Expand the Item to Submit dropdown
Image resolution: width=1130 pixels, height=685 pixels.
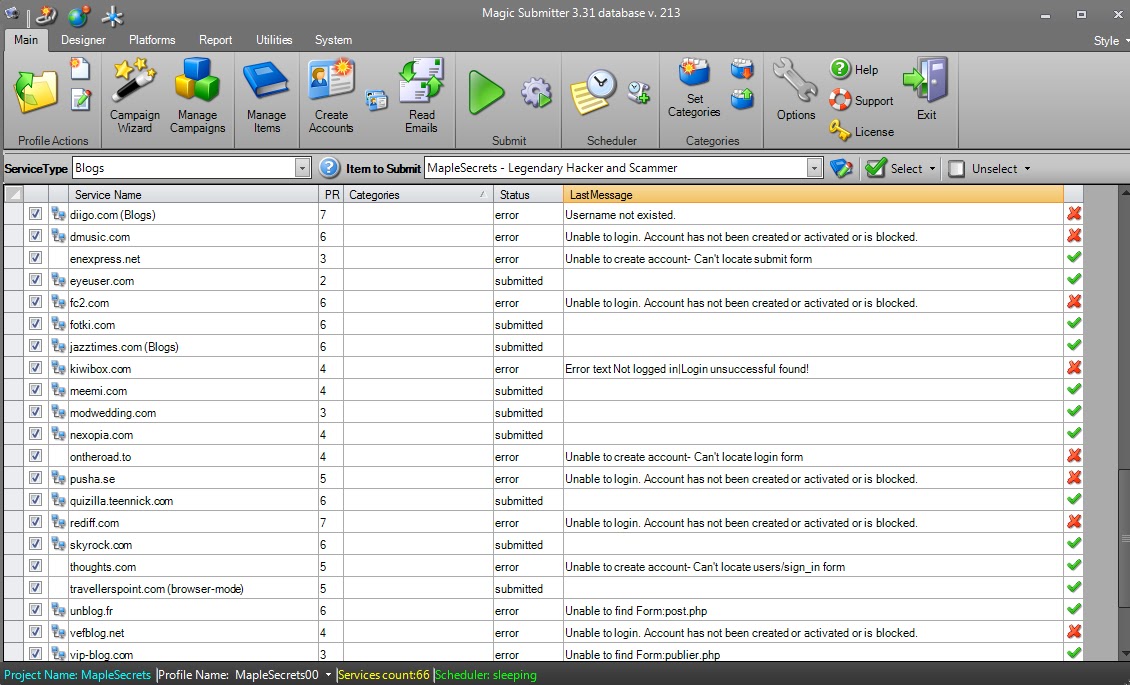(814, 168)
